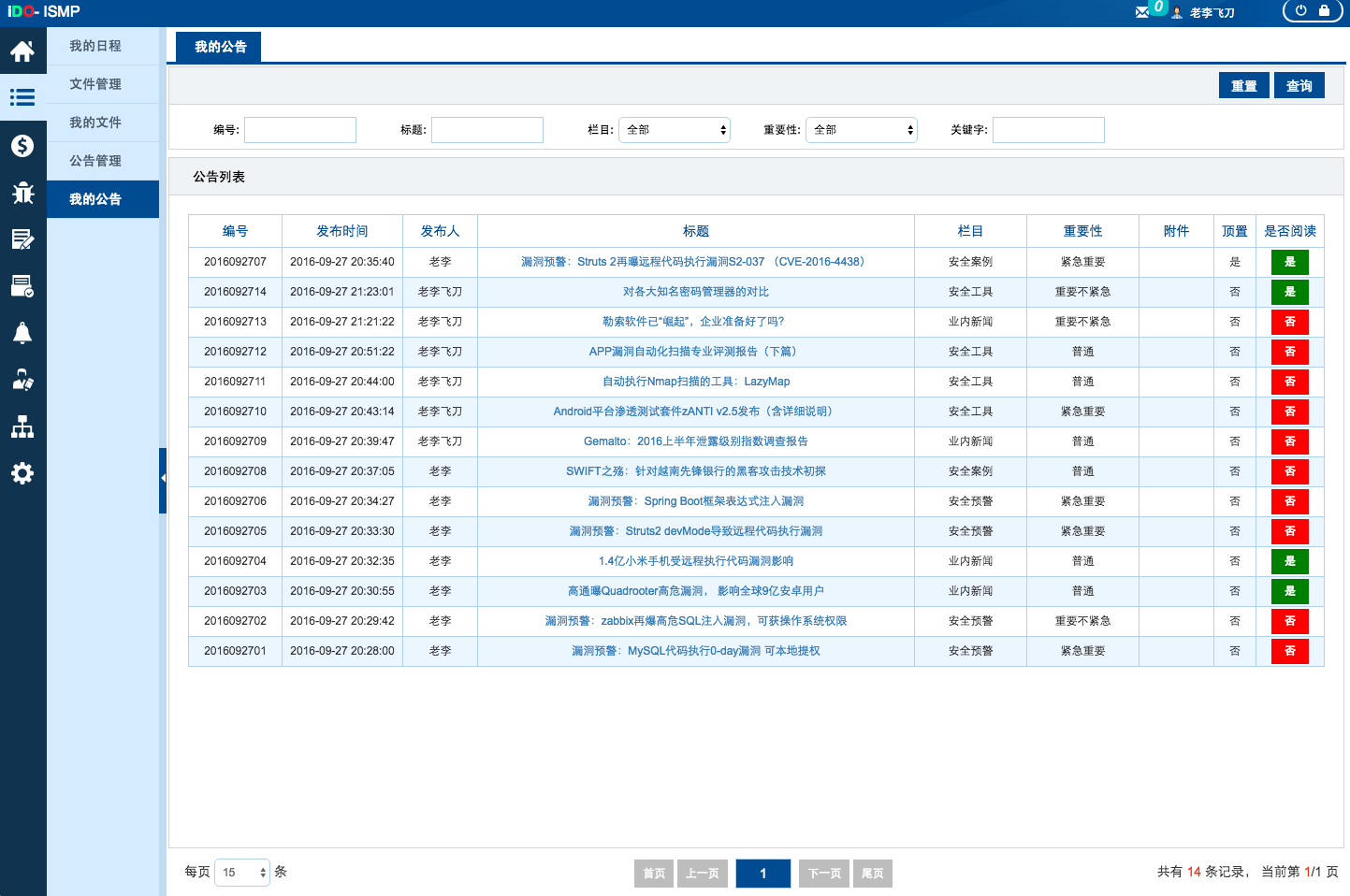Open the organization chart sidebar icon
Screen dimensions: 1350x896
(22, 427)
